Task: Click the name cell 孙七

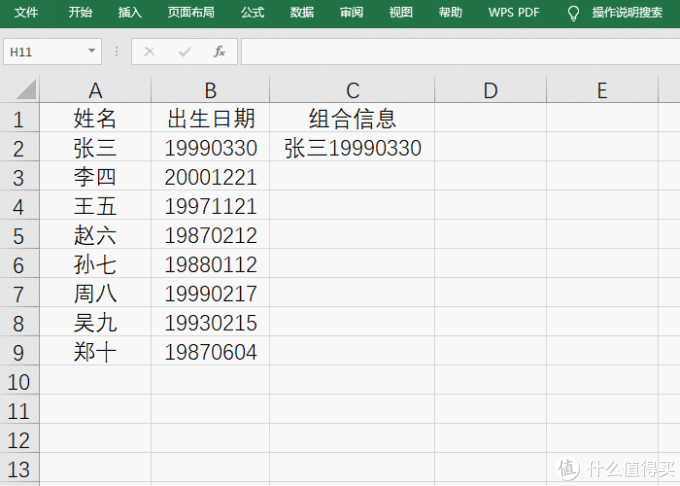Action: (x=95, y=264)
